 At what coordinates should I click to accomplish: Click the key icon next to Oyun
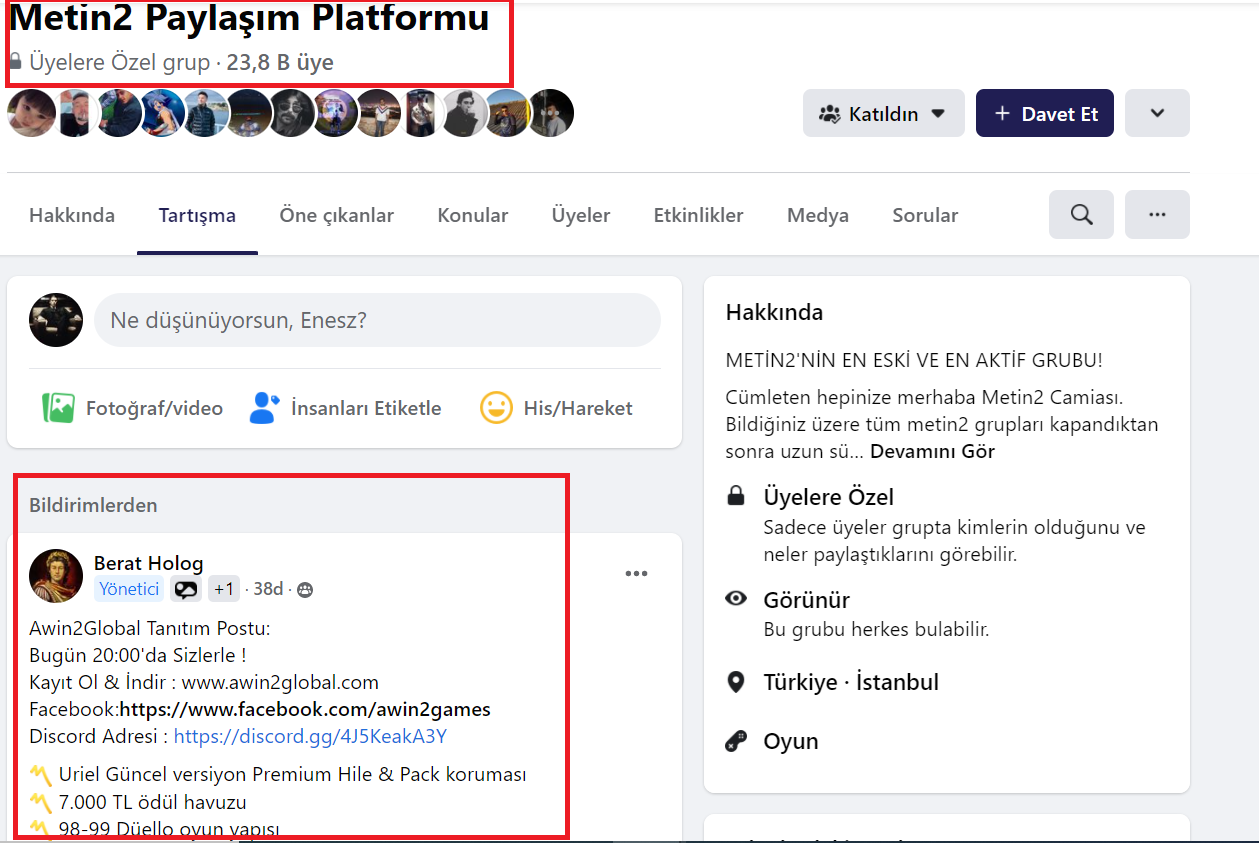(737, 740)
